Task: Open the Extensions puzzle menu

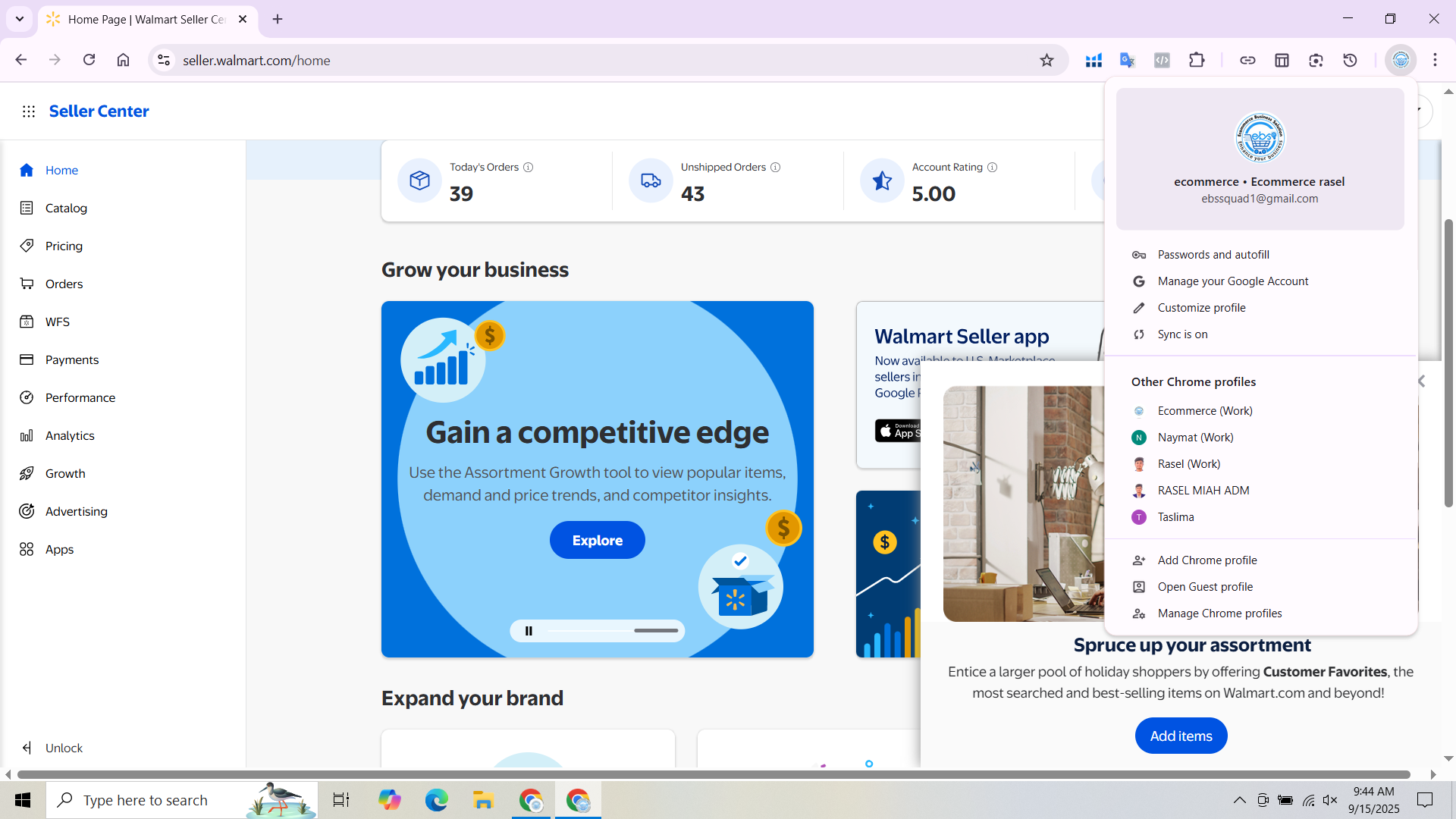Action: (1197, 60)
